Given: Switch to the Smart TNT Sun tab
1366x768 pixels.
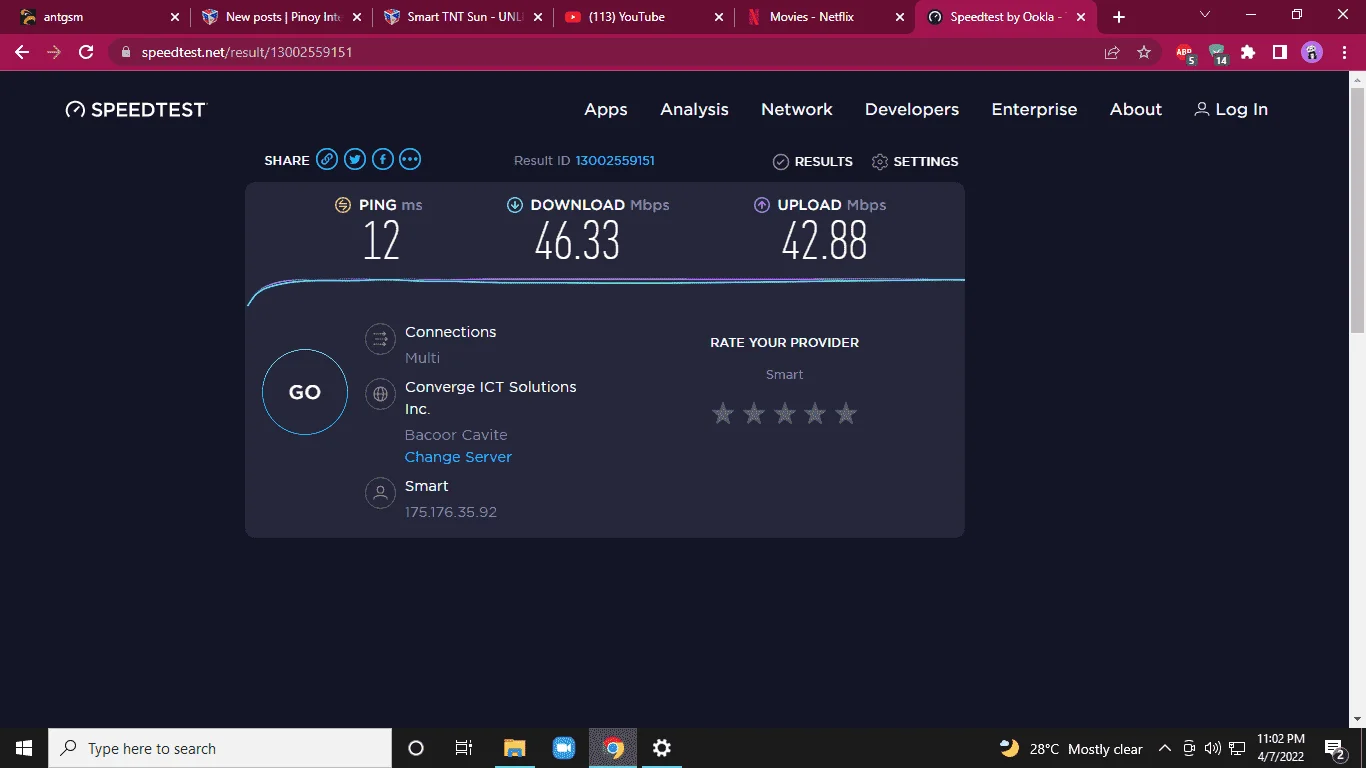Looking at the screenshot, I should pos(463,17).
